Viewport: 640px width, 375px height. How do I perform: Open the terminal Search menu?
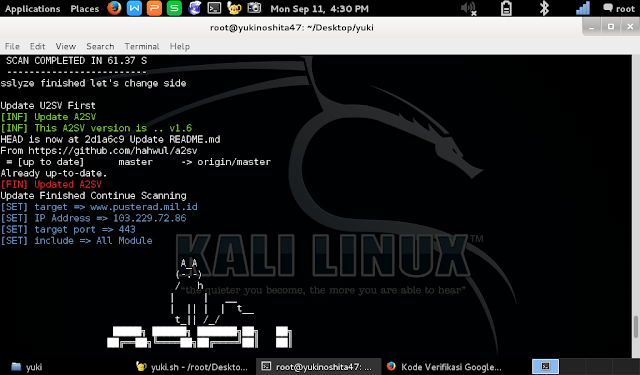coord(100,46)
